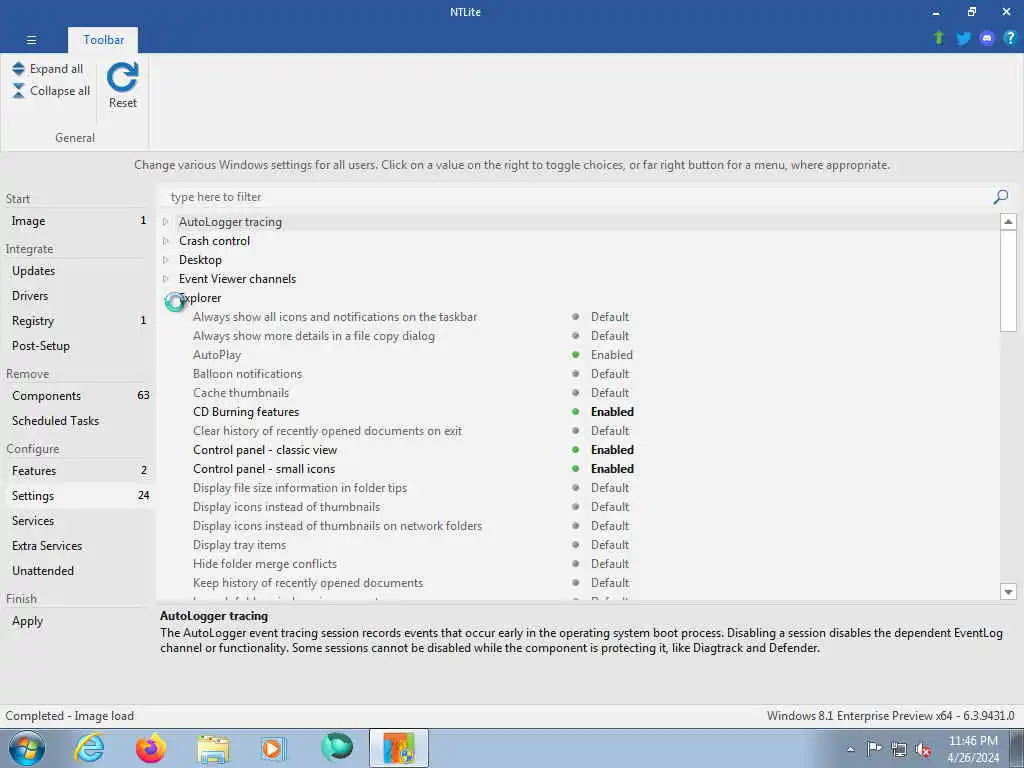This screenshot has width=1024, height=768.
Task: Click the taskbar clock showing 11:46 PM
Action: pyautogui.click(x=973, y=748)
